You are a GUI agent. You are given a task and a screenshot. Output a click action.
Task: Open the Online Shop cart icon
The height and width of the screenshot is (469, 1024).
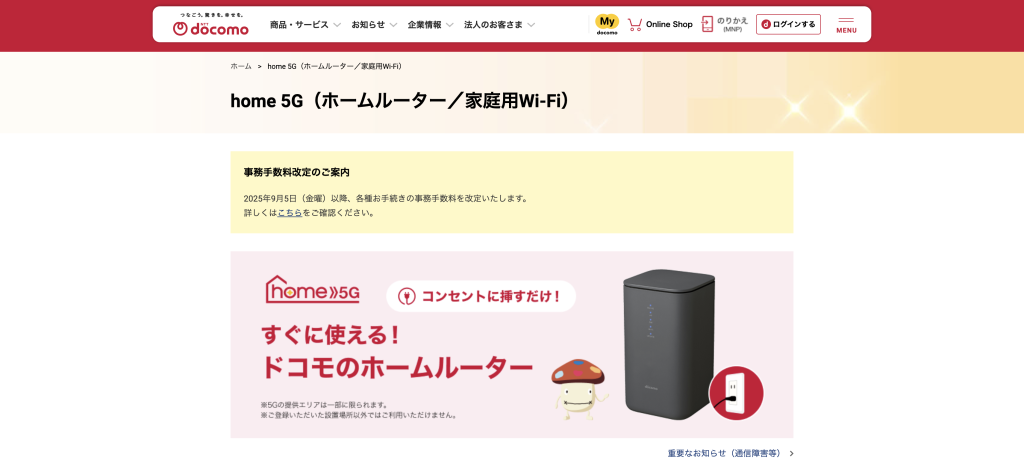click(634, 25)
